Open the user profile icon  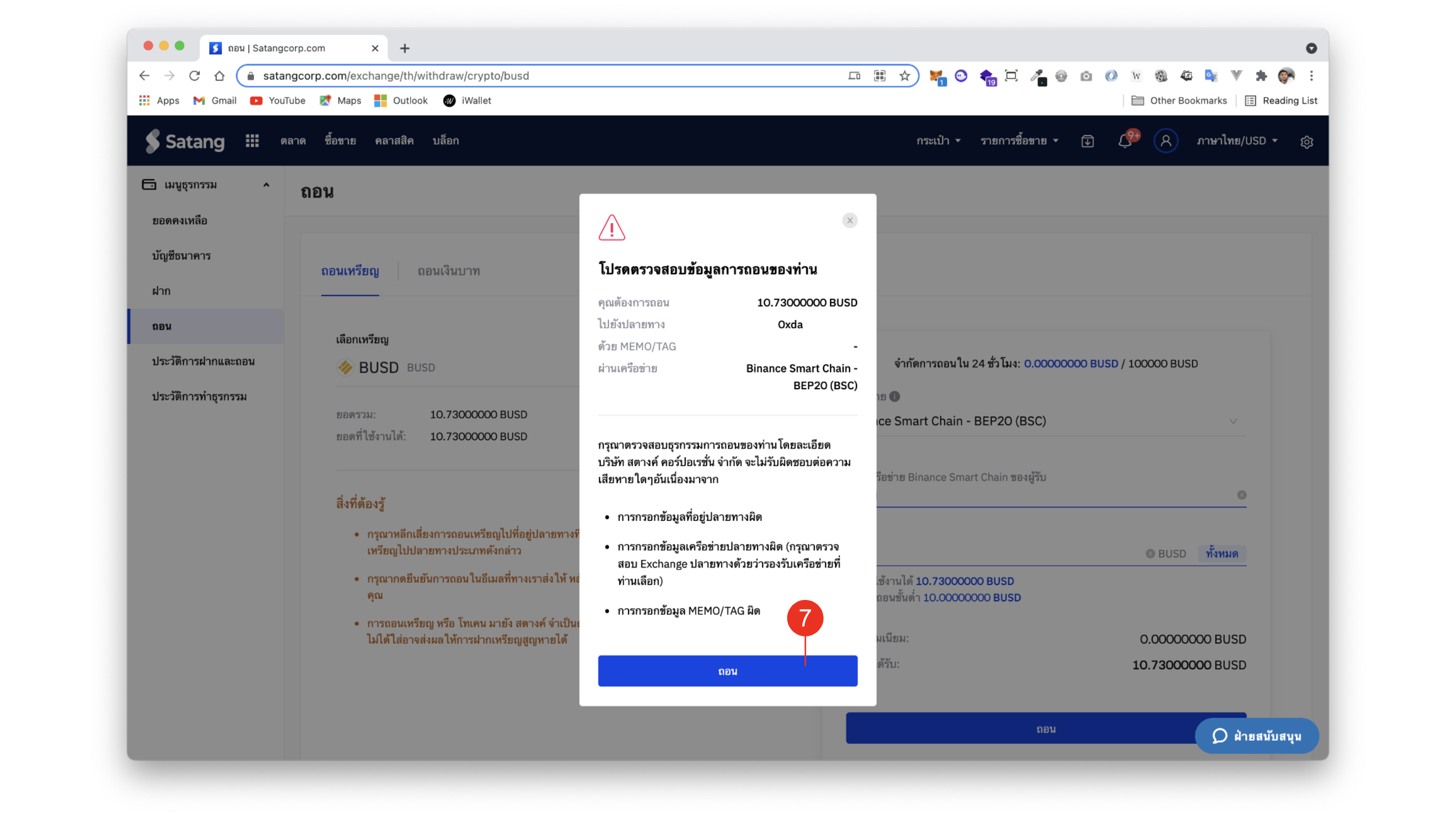[x=1165, y=141]
